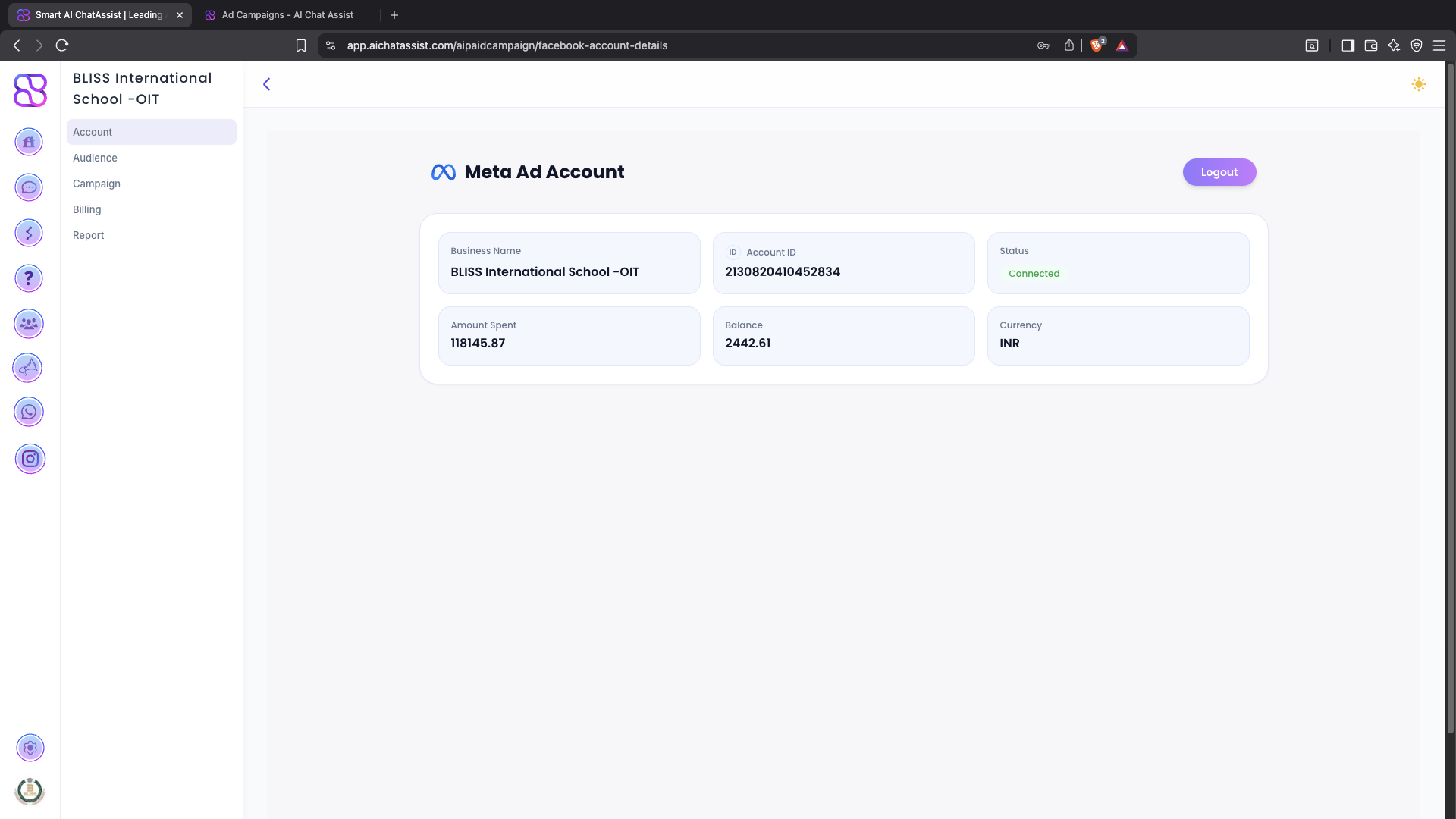This screenshot has height=819, width=1456.
Task: Open the Instagram sidebar icon
Action: (x=30, y=459)
